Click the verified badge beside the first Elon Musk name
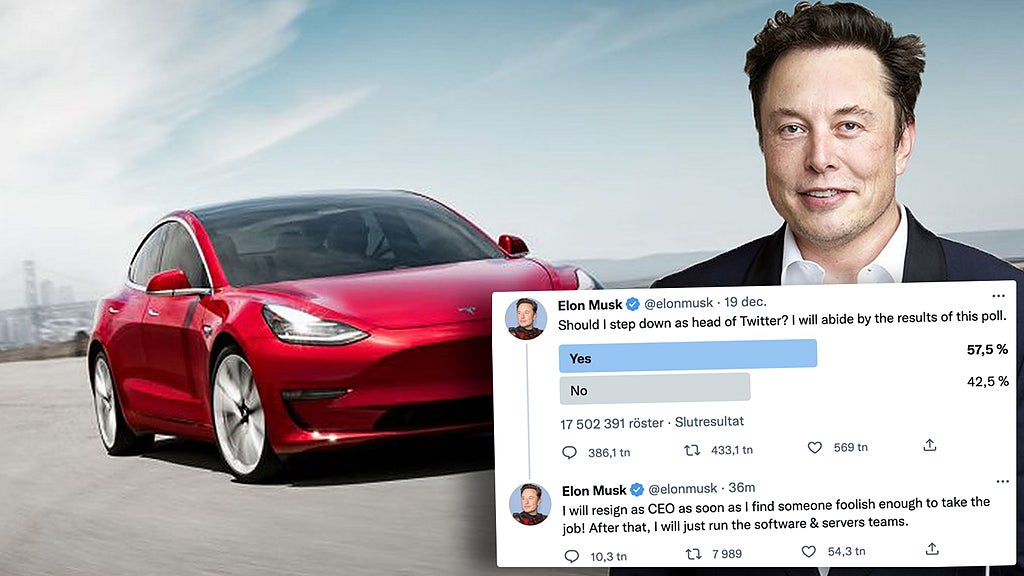The image size is (1024, 576). point(632,304)
